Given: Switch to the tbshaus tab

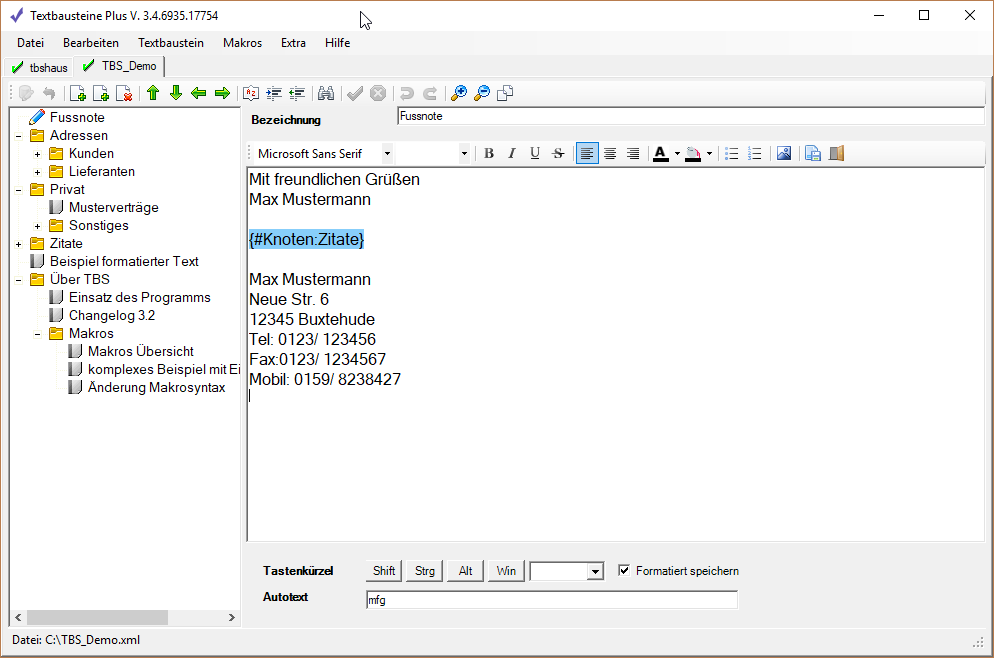Looking at the screenshot, I should (x=39, y=67).
